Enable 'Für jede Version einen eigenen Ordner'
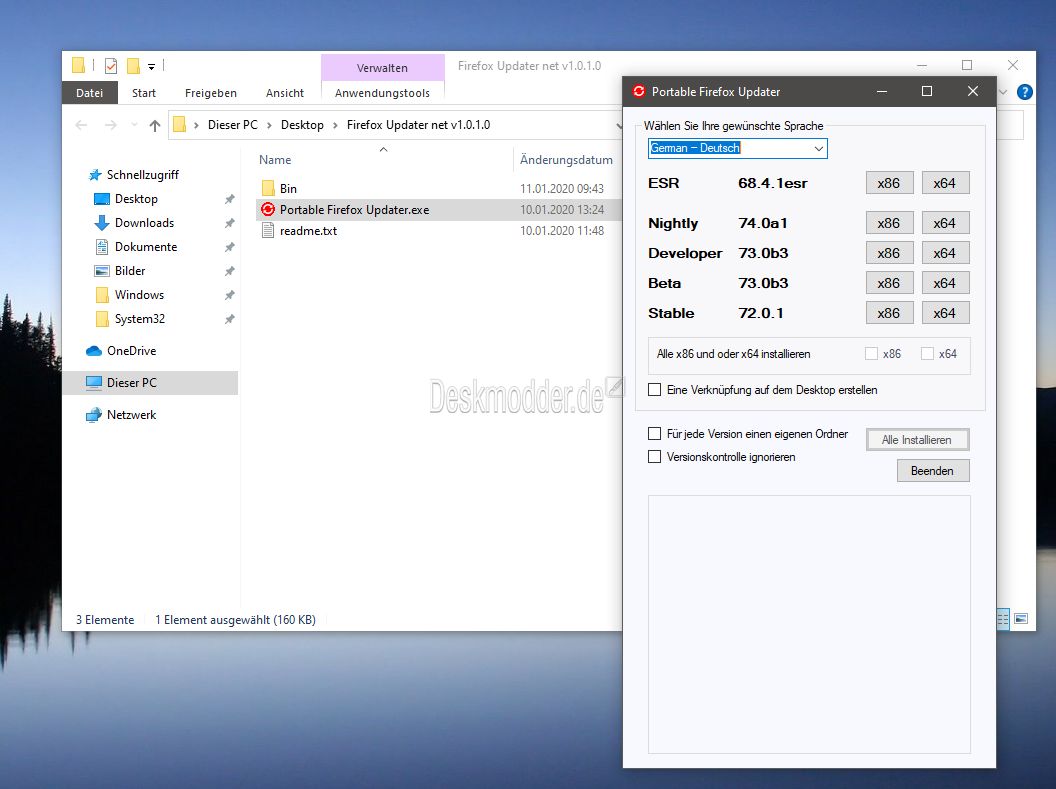The image size is (1056, 789). pyautogui.click(x=654, y=434)
